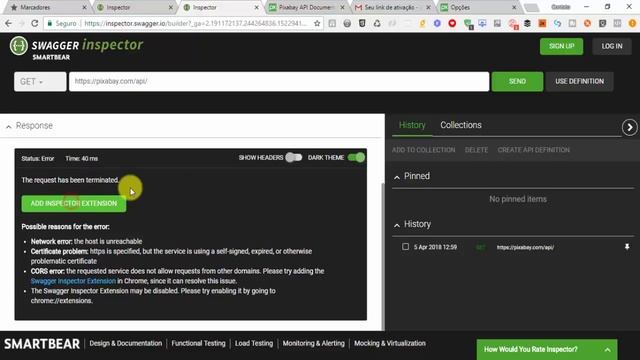Open the GET method dropdown
This screenshot has height=360, width=640.
click(x=40, y=81)
